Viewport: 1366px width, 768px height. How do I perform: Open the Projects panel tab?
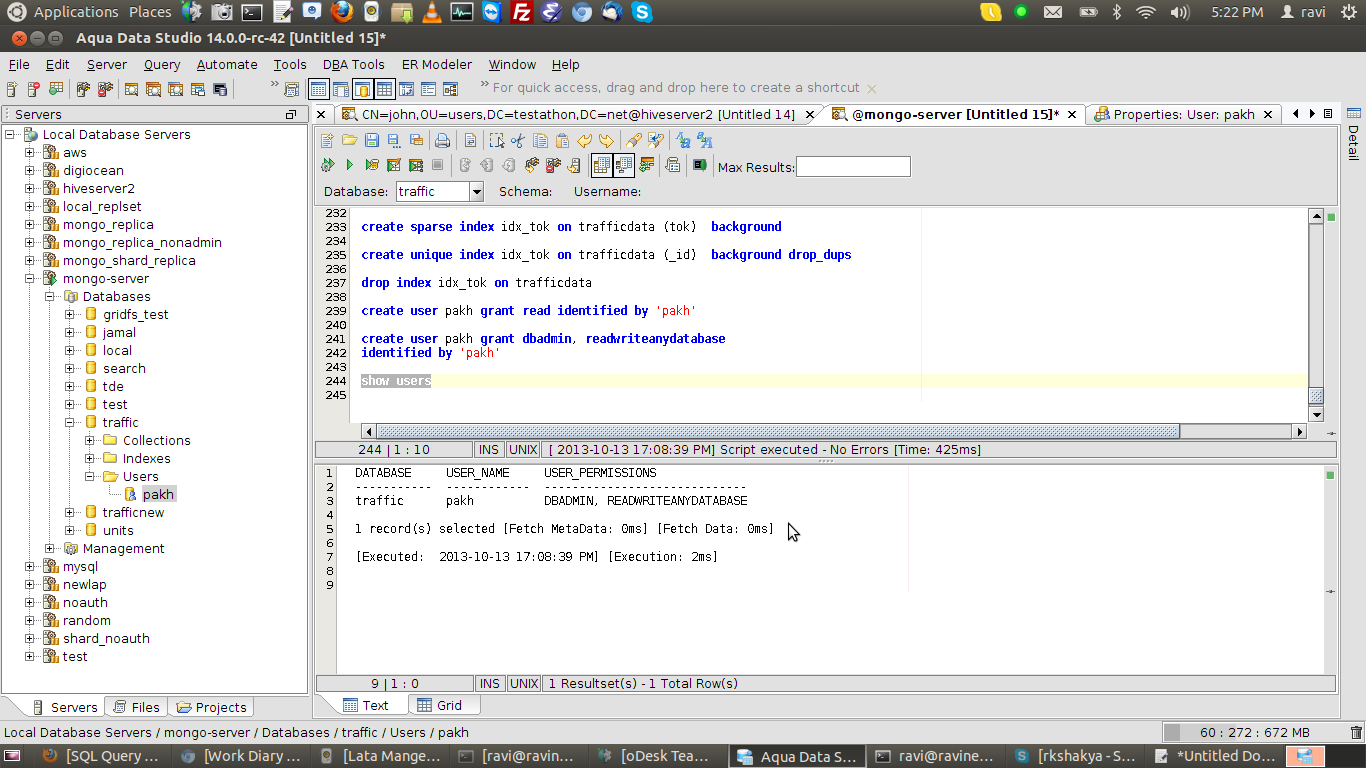pos(211,707)
